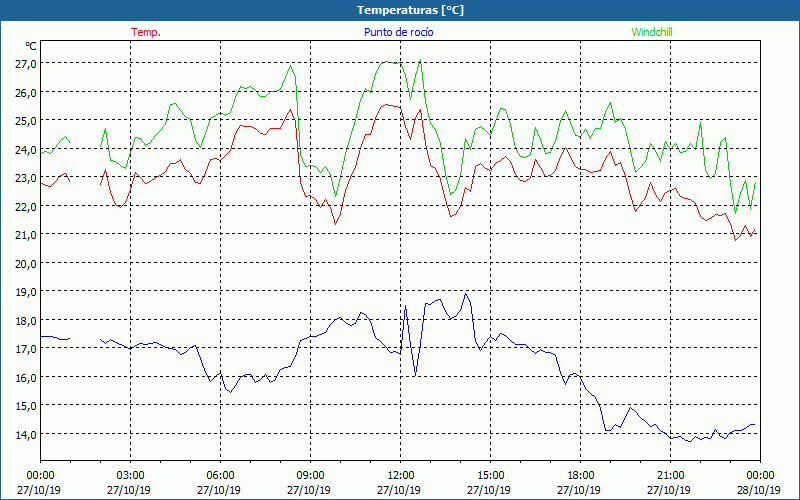Click the 27,0 y-axis value
Screen dimensions: 800x500
pyautogui.click(x=26, y=64)
